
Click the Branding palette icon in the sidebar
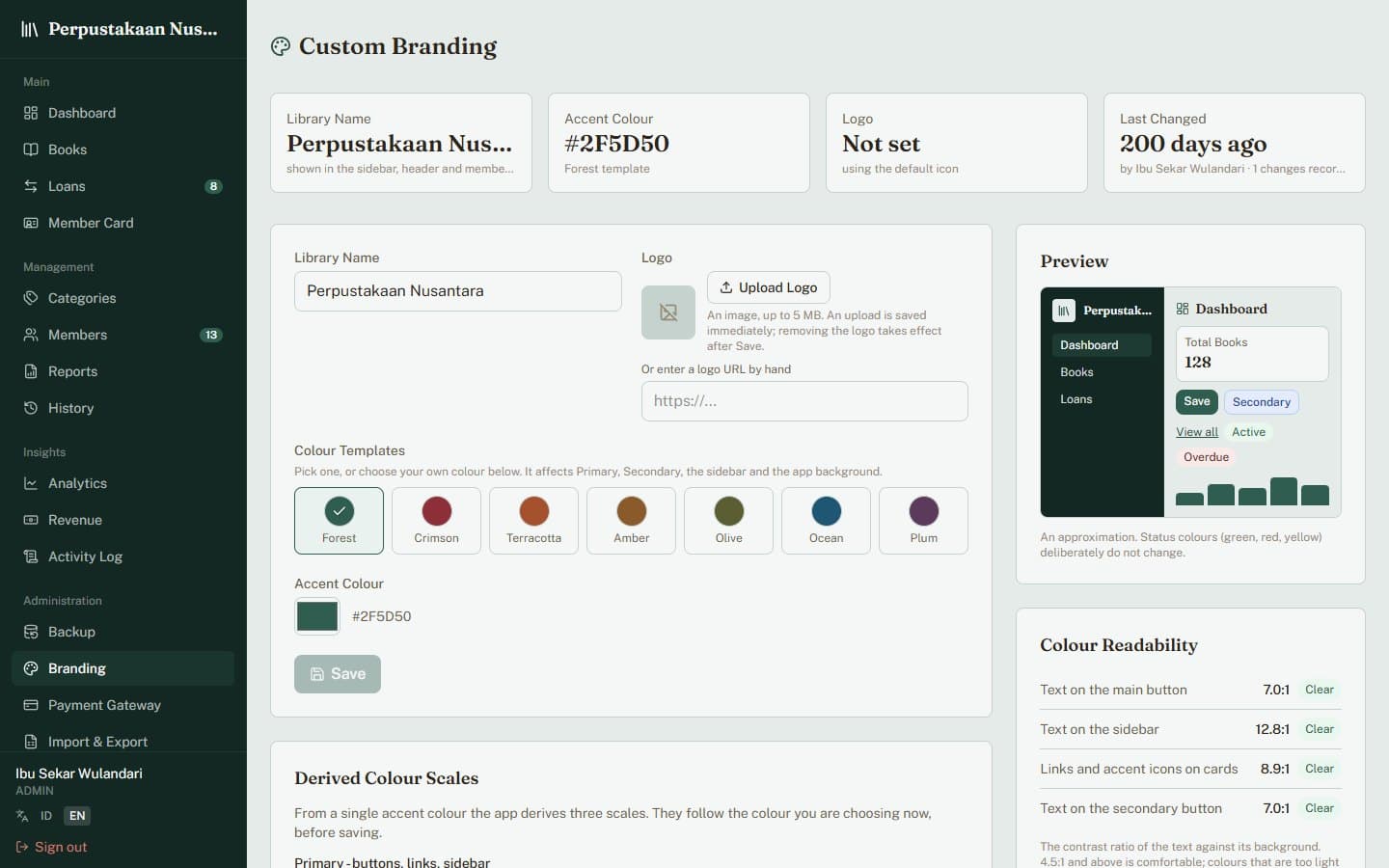coord(31,668)
